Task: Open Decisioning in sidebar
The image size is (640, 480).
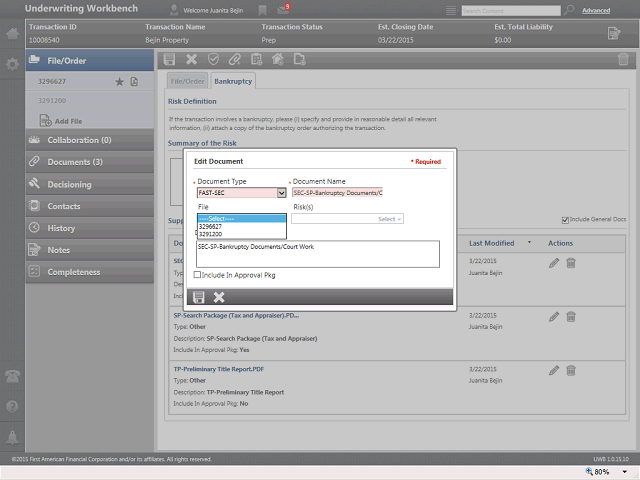Action: [90, 184]
